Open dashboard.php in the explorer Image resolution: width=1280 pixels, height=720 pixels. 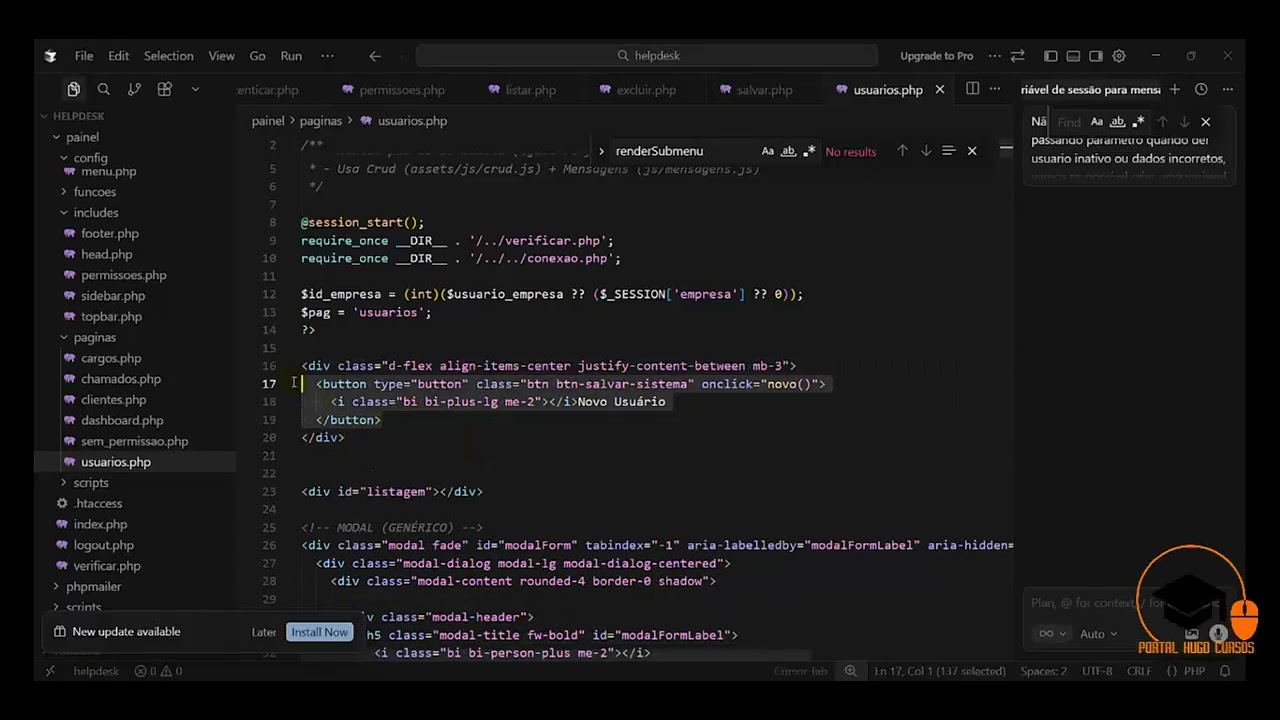tap(122, 421)
